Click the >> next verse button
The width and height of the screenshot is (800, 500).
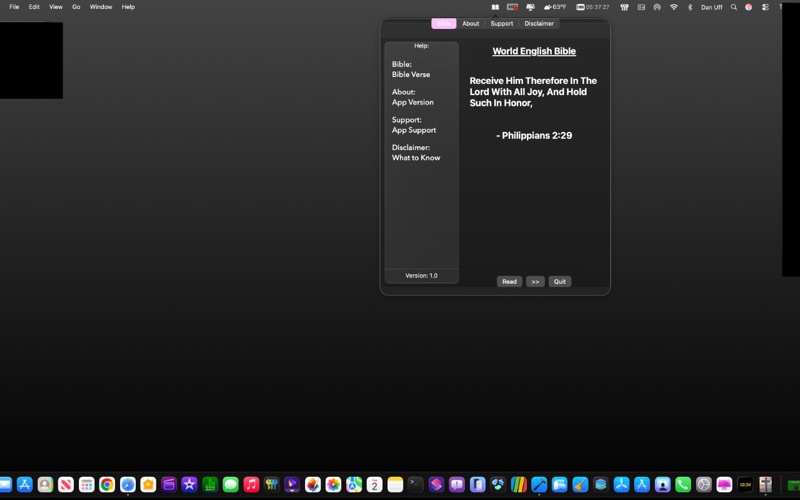pyautogui.click(x=535, y=282)
